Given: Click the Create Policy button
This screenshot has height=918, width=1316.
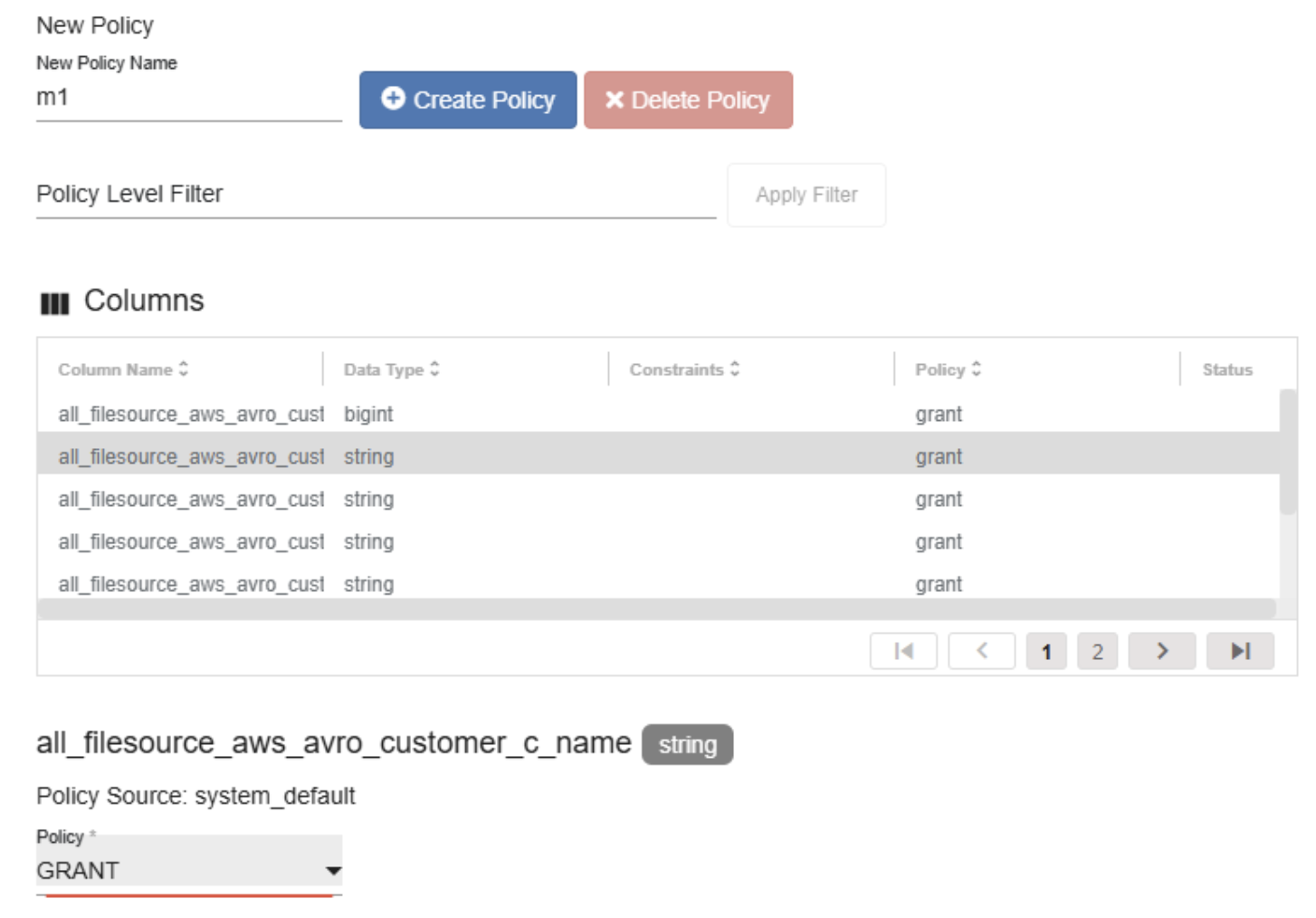Looking at the screenshot, I should click(x=467, y=100).
